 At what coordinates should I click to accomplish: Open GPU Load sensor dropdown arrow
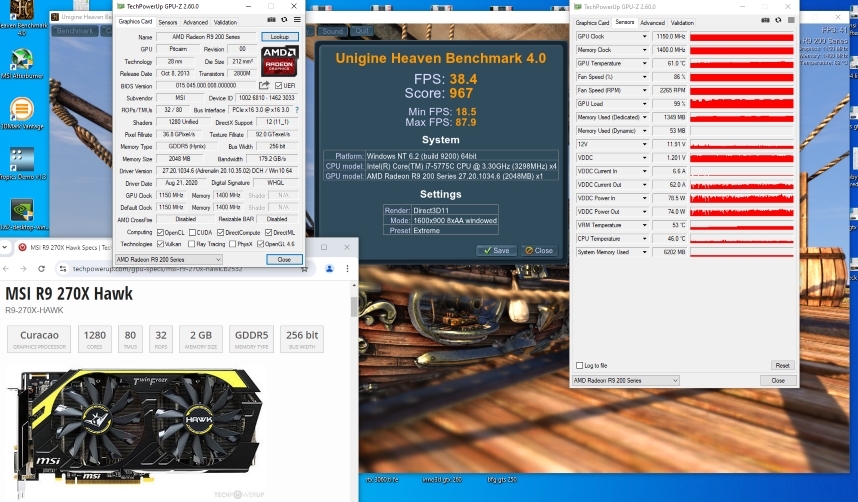point(644,104)
